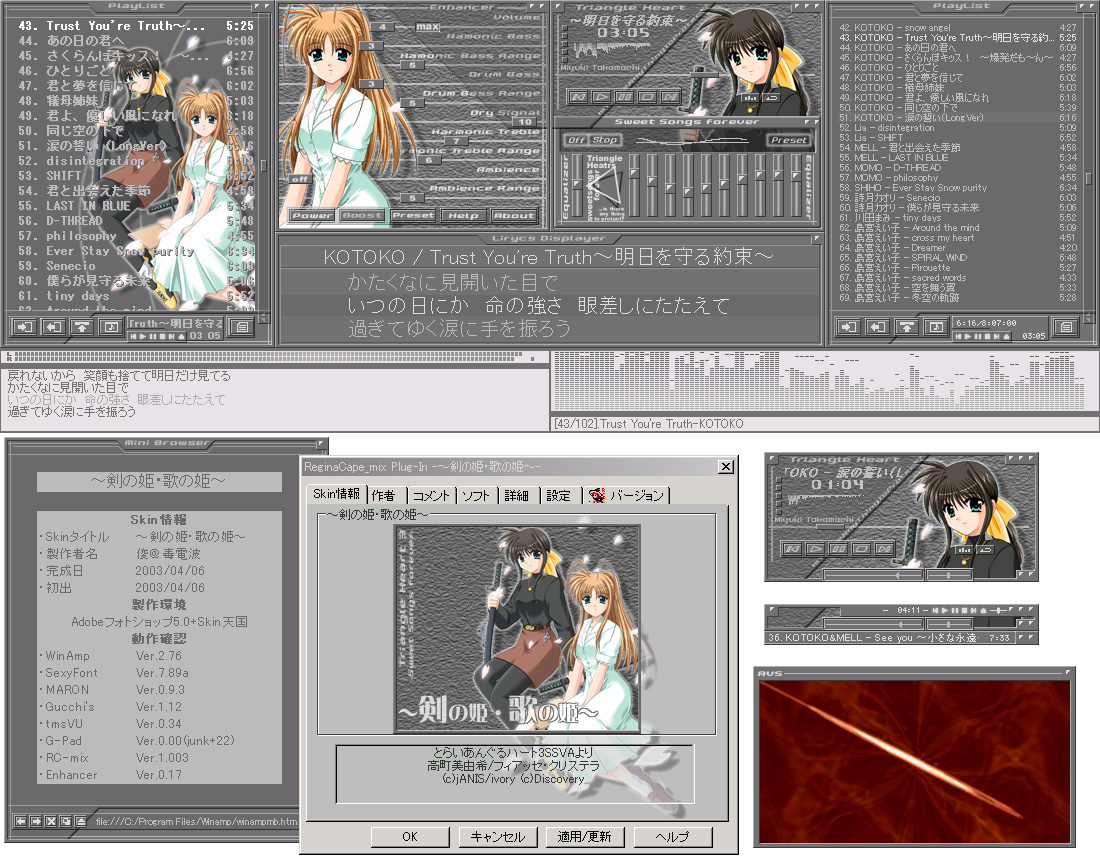Click Mini Browser back arrow icon
Screen dimensions: 1100x859
(21, 821)
